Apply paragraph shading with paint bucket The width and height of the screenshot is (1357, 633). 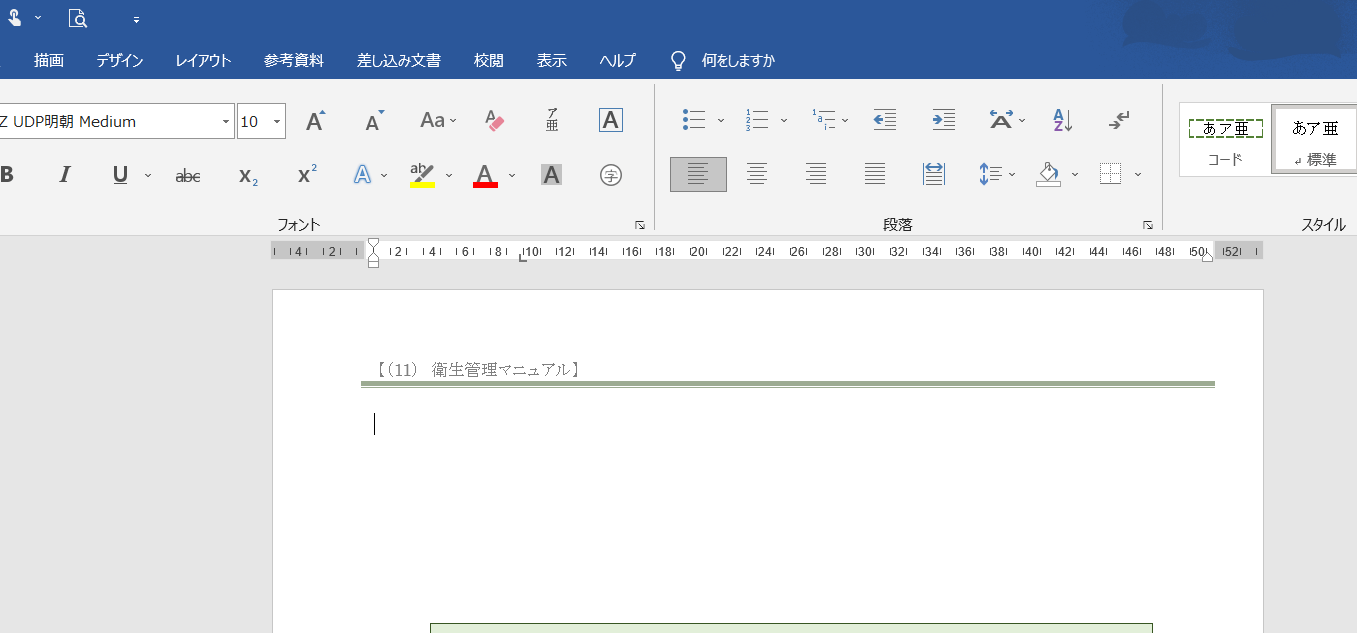(x=1048, y=174)
